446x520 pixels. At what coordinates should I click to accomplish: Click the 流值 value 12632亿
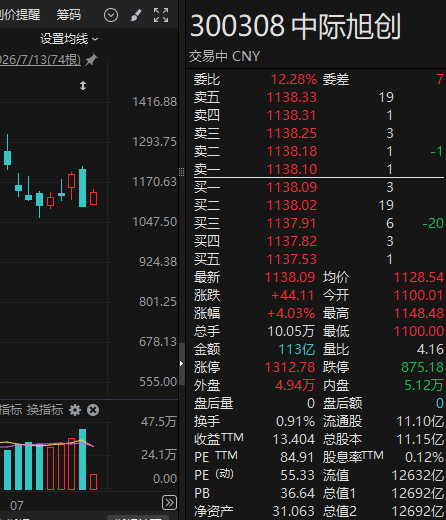click(x=418, y=475)
